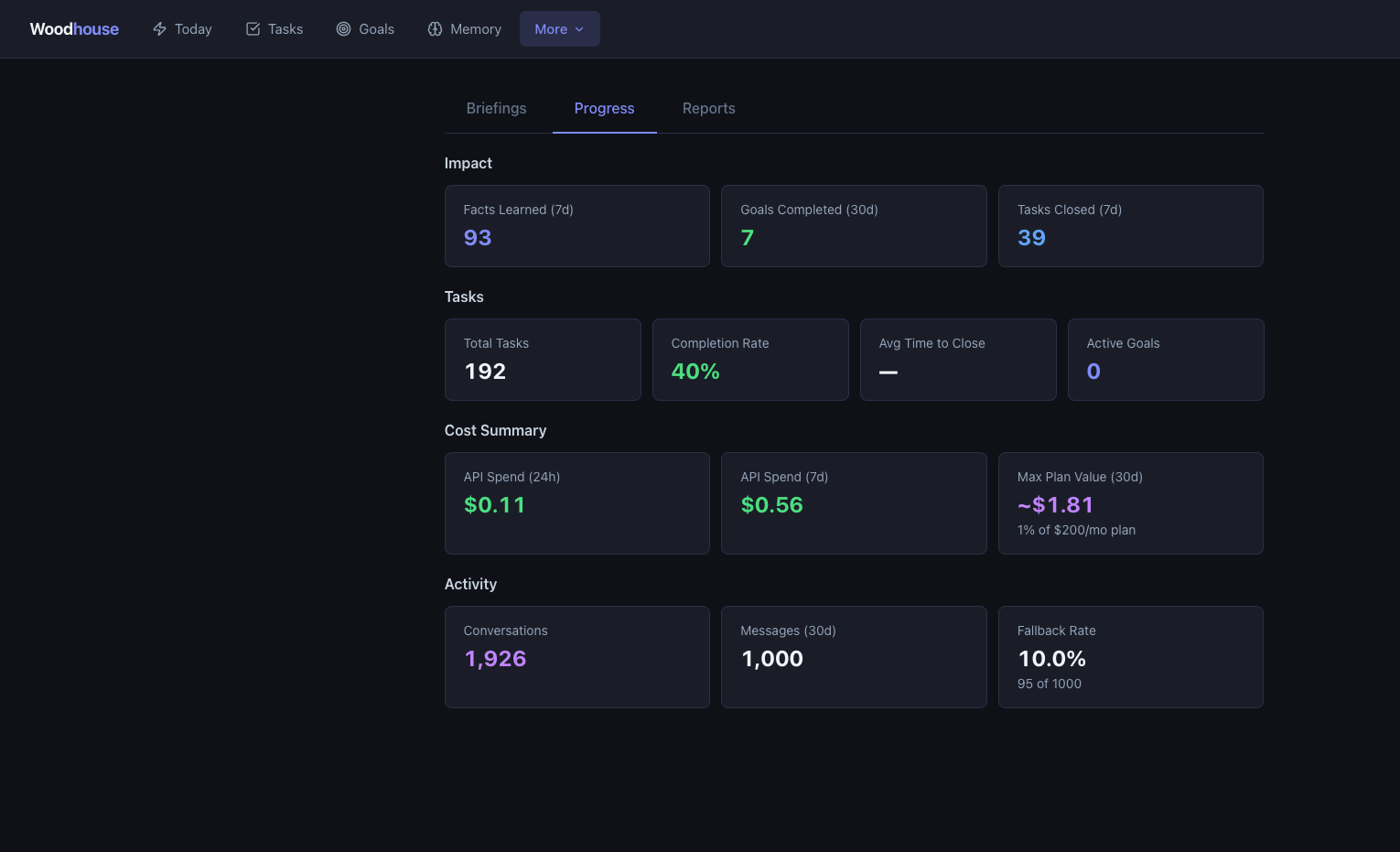Click the Activity section heading
Image resolution: width=1400 pixels, height=852 pixels.
(x=470, y=584)
